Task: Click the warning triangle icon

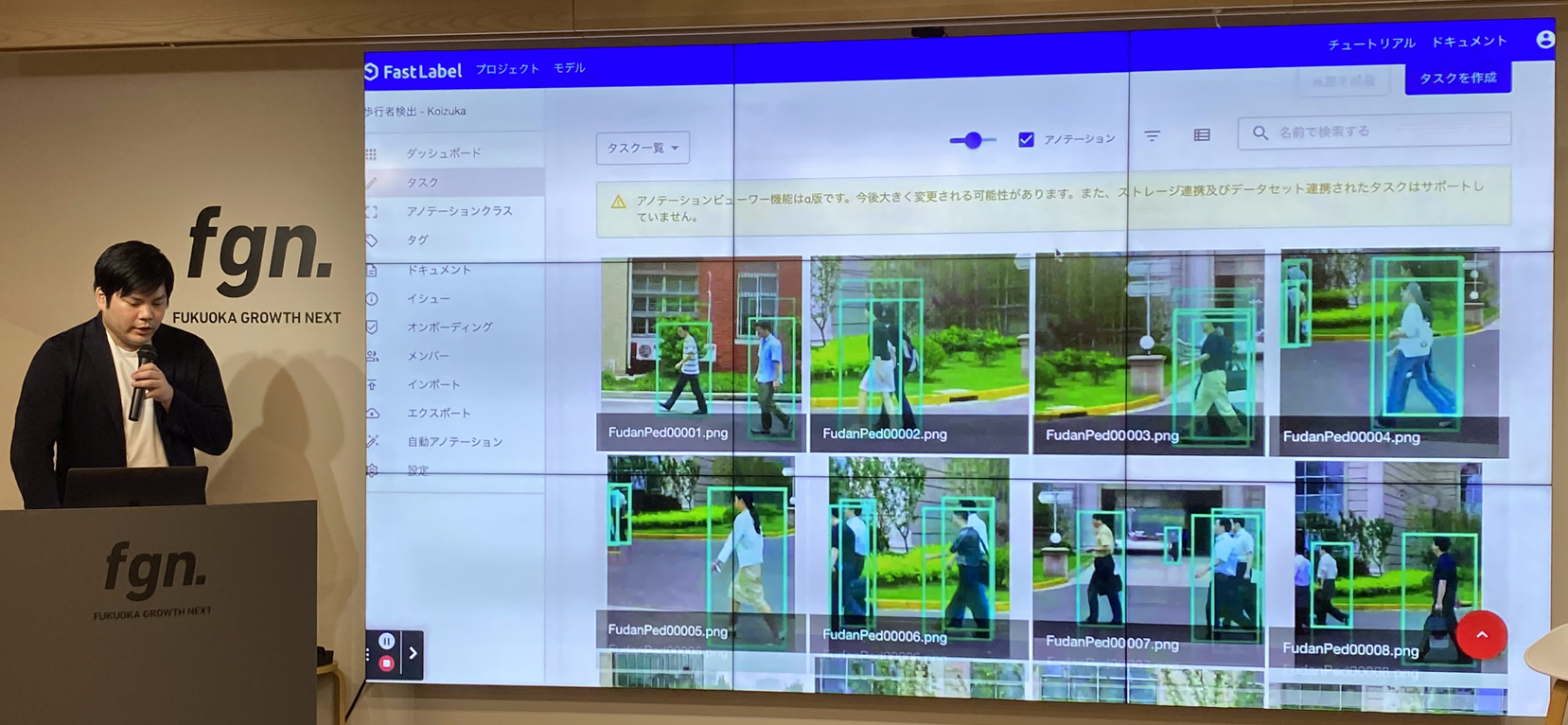Action: coord(618,202)
